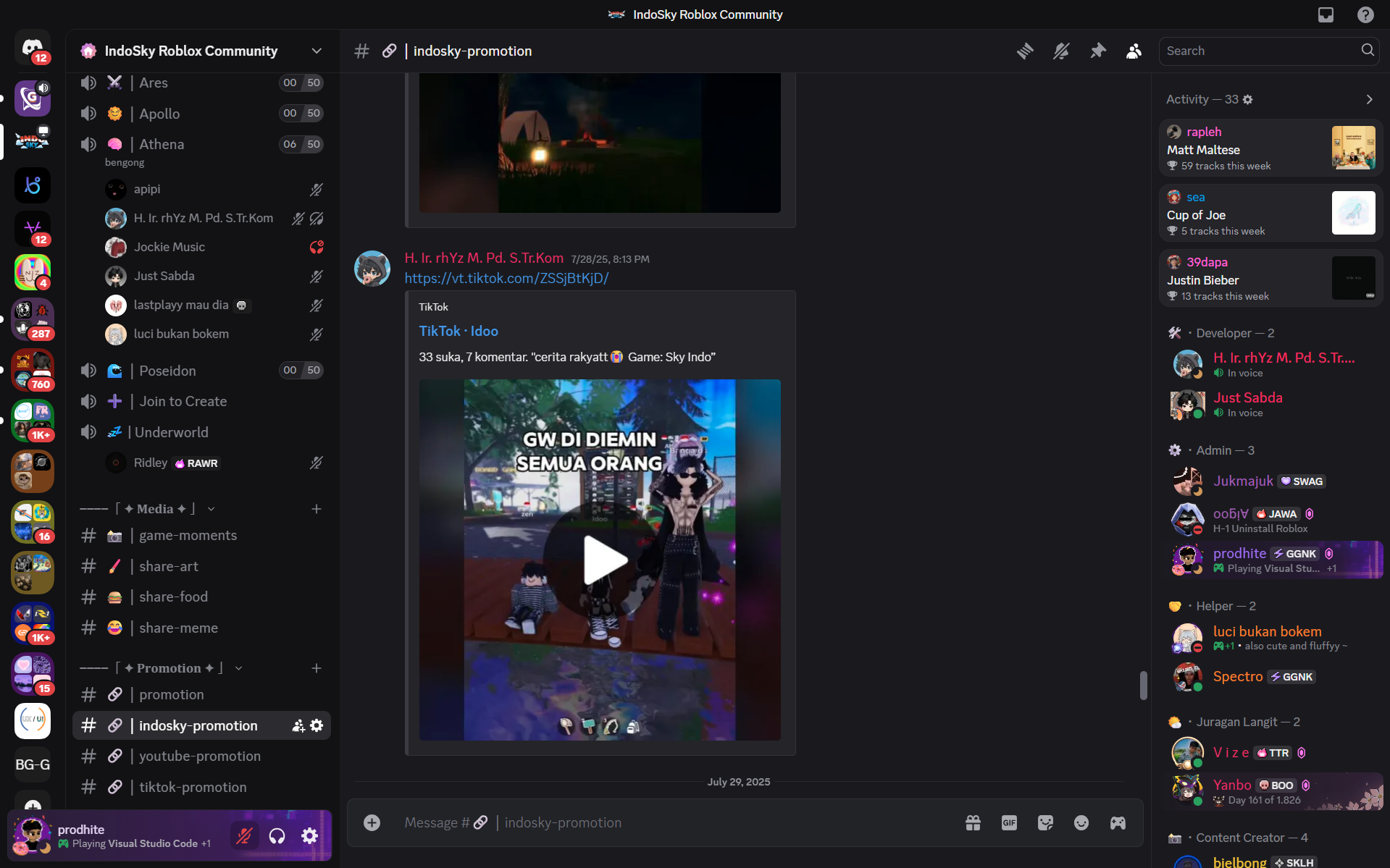Image resolution: width=1390 pixels, height=868 pixels.
Task: Open pinned messages pin icon
Action: (x=1098, y=51)
